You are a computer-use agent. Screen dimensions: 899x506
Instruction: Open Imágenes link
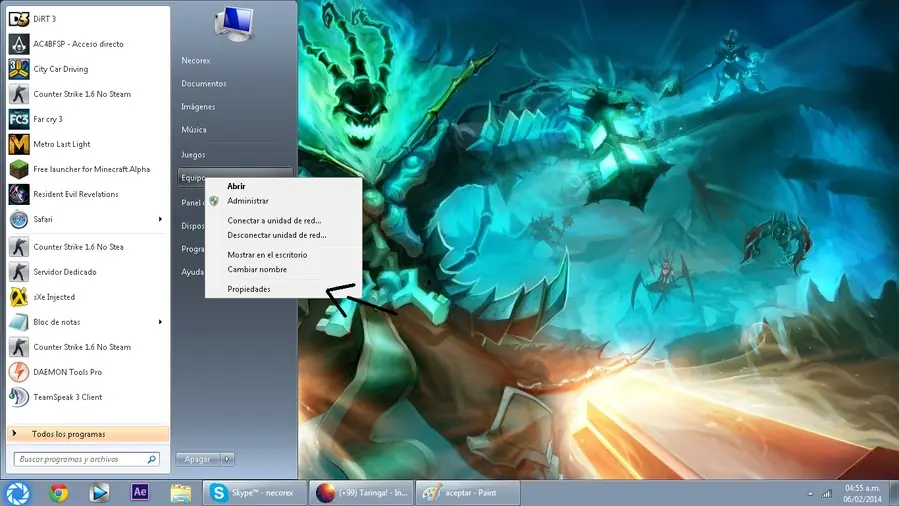[x=198, y=107]
